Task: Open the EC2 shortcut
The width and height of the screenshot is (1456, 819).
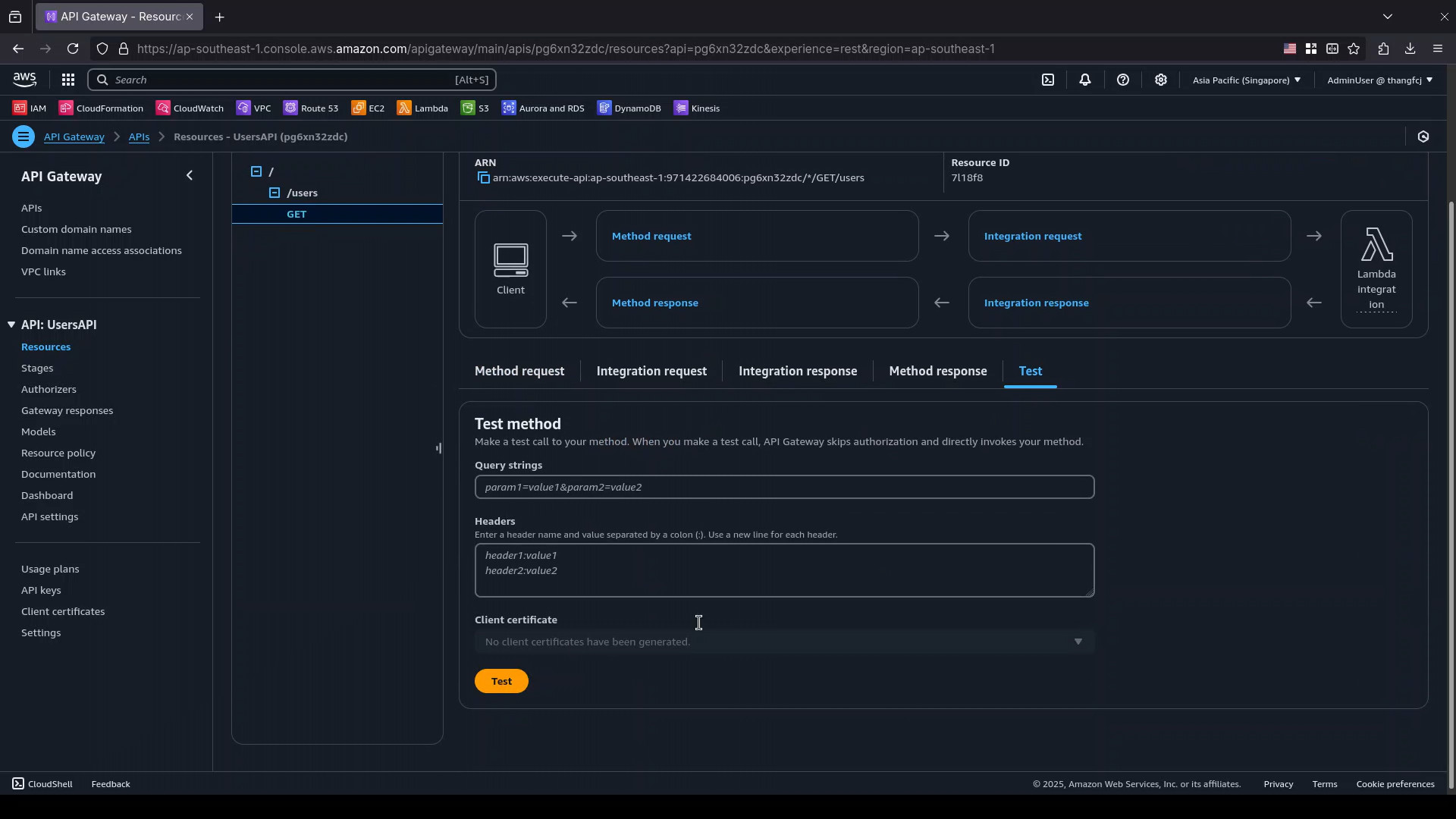Action: point(368,108)
